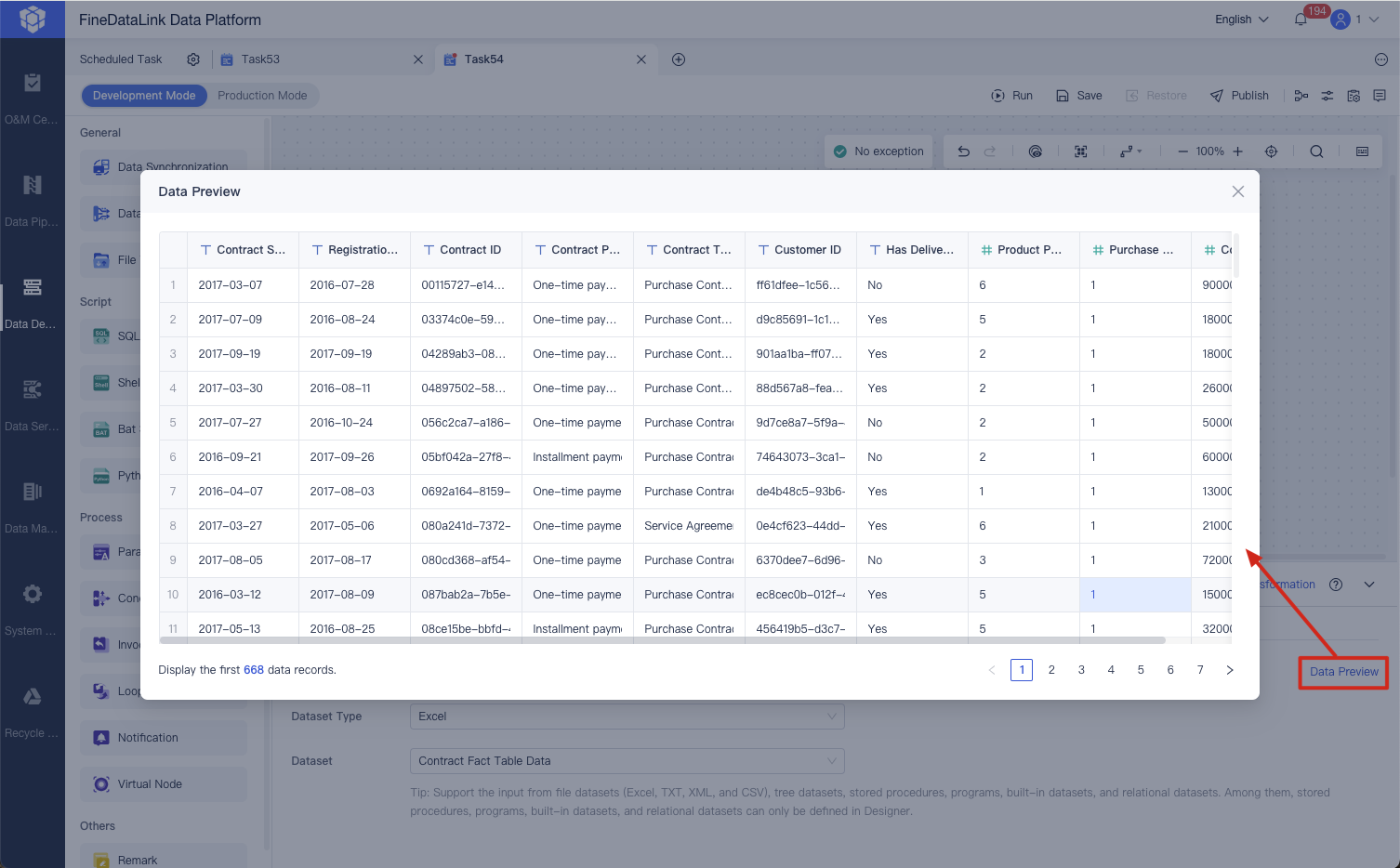Click the help question mark icon near Data Preview
The image size is (1400, 868).
click(x=1336, y=585)
